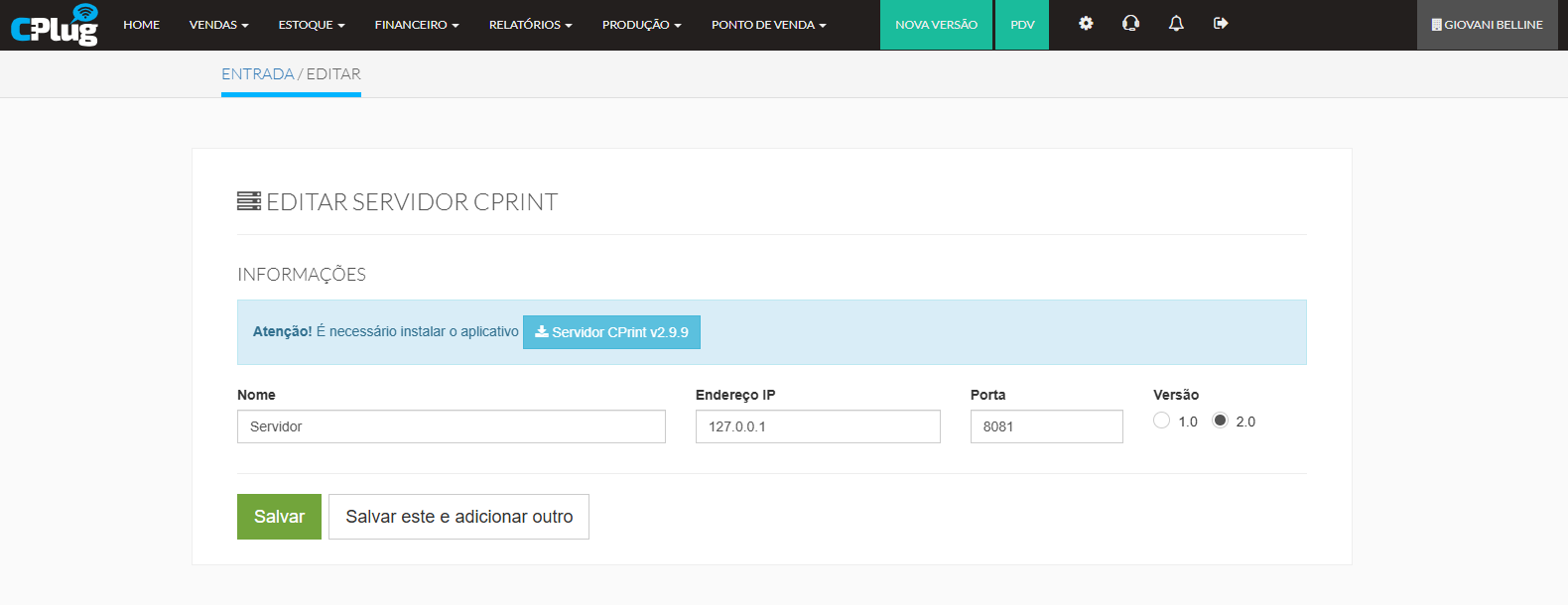Expand the Vendas dropdown menu
1568x605 pixels.
point(219,25)
